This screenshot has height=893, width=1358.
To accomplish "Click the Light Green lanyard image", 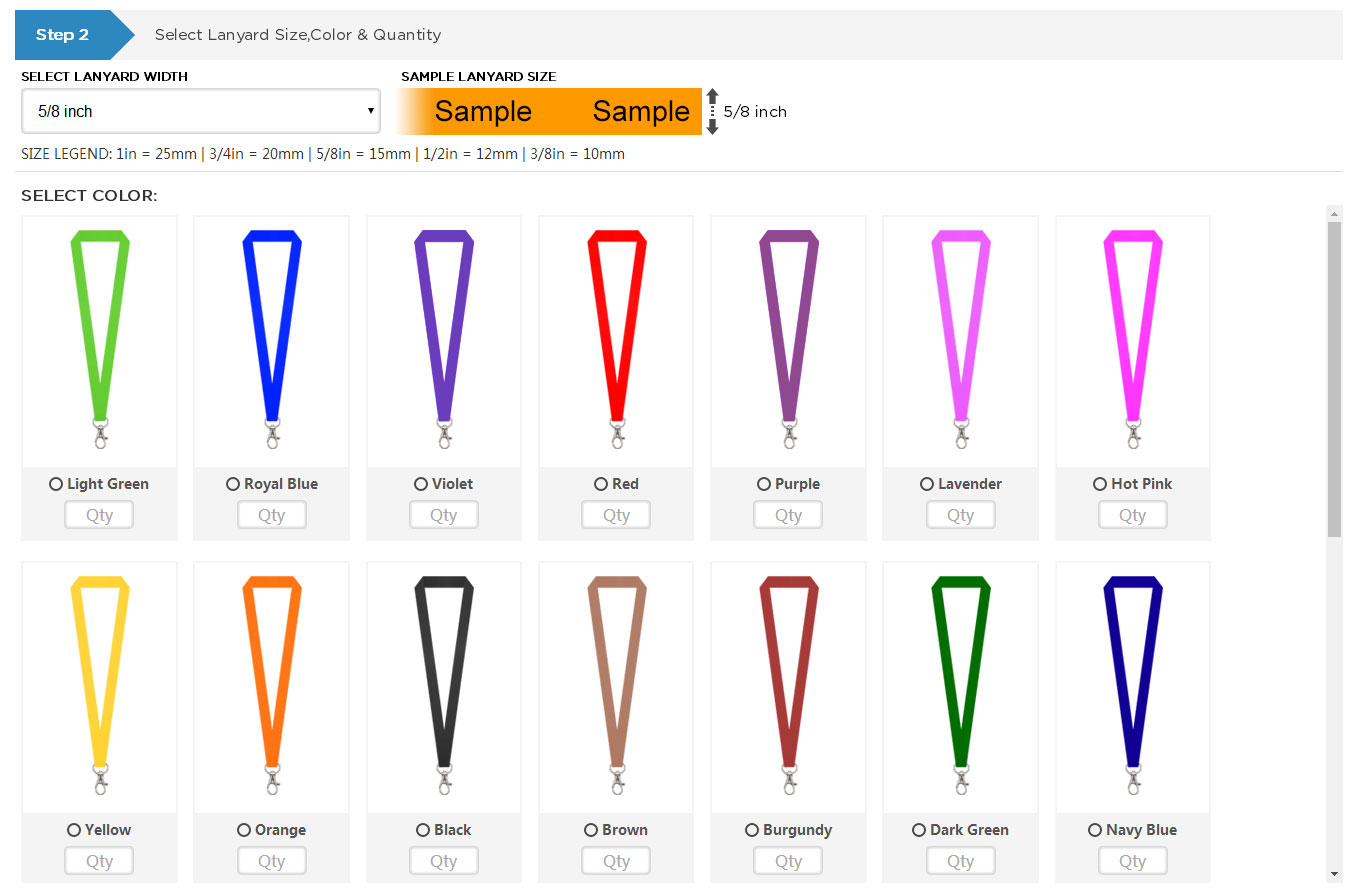I will 99,338.
